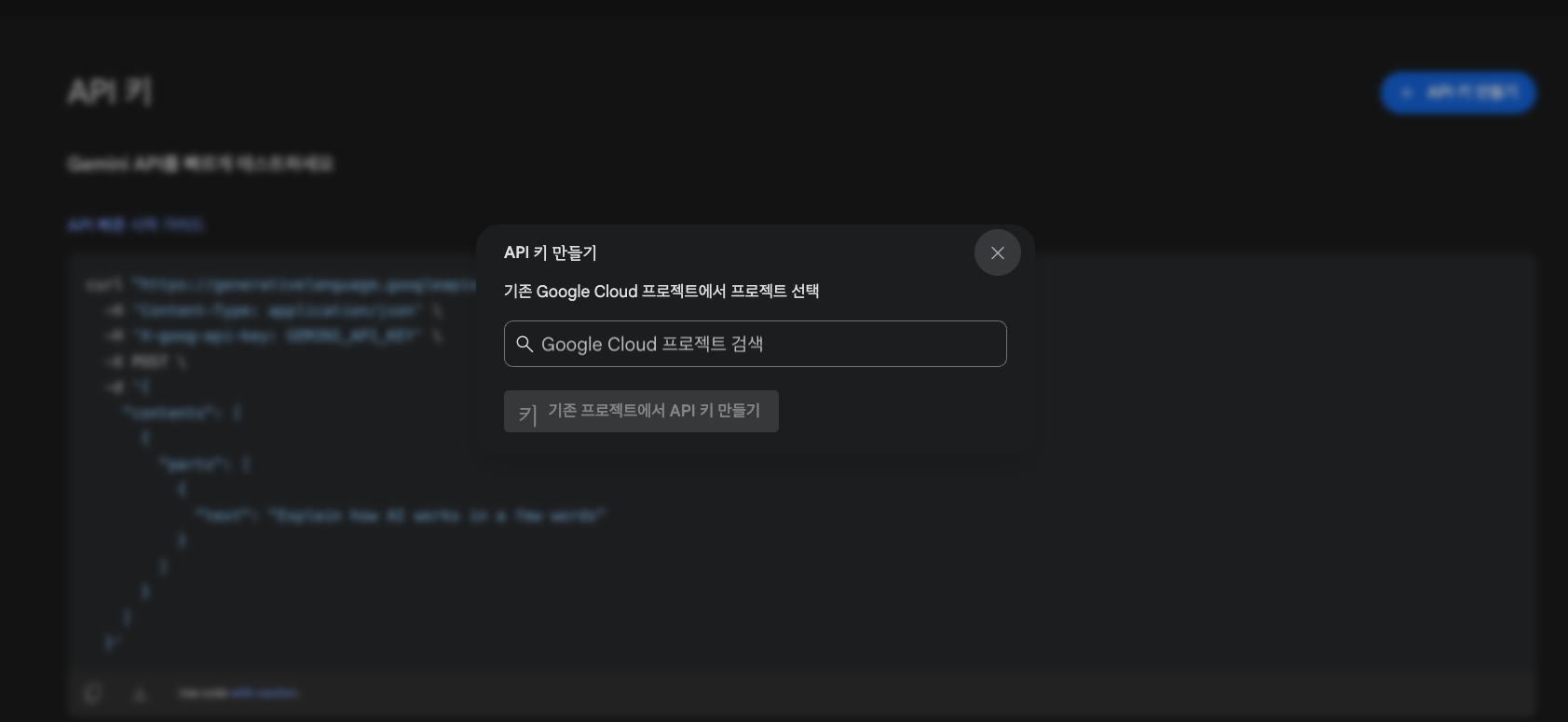Click the x-goog-api-key header line in the code

272,335
